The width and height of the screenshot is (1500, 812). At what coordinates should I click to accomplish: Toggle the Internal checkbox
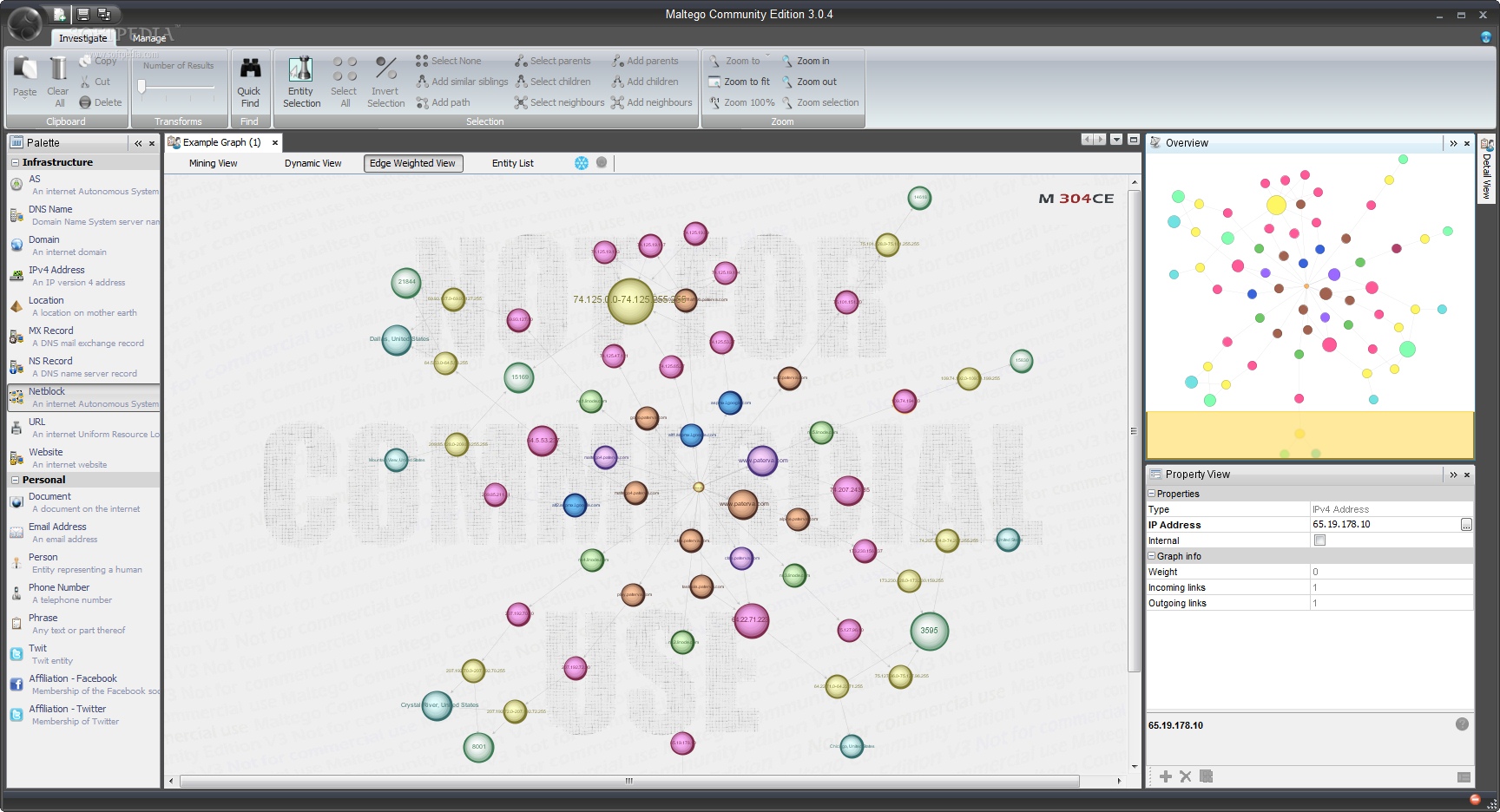tap(1319, 540)
